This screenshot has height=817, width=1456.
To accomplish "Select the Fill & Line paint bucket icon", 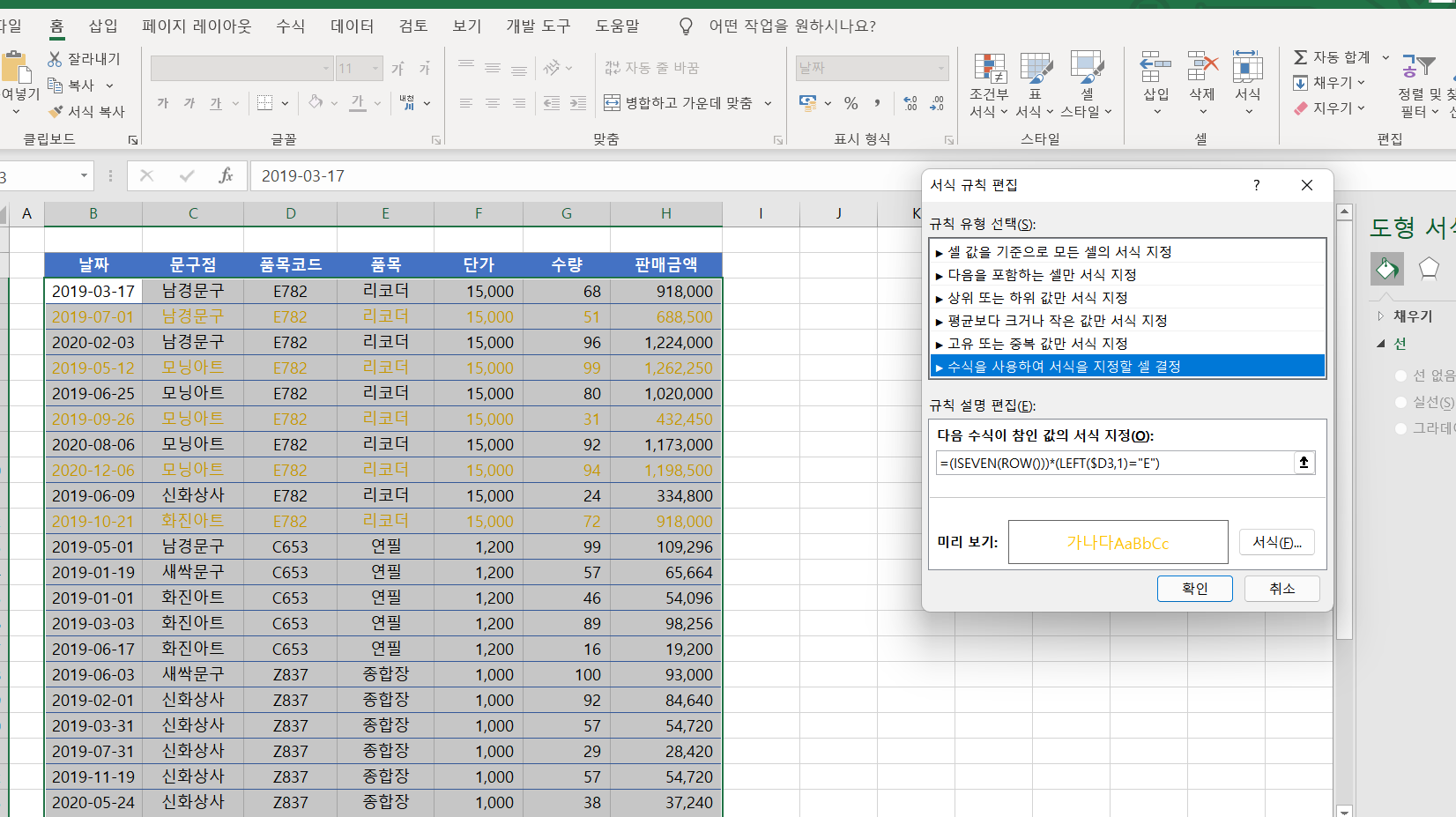I will click(1386, 268).
